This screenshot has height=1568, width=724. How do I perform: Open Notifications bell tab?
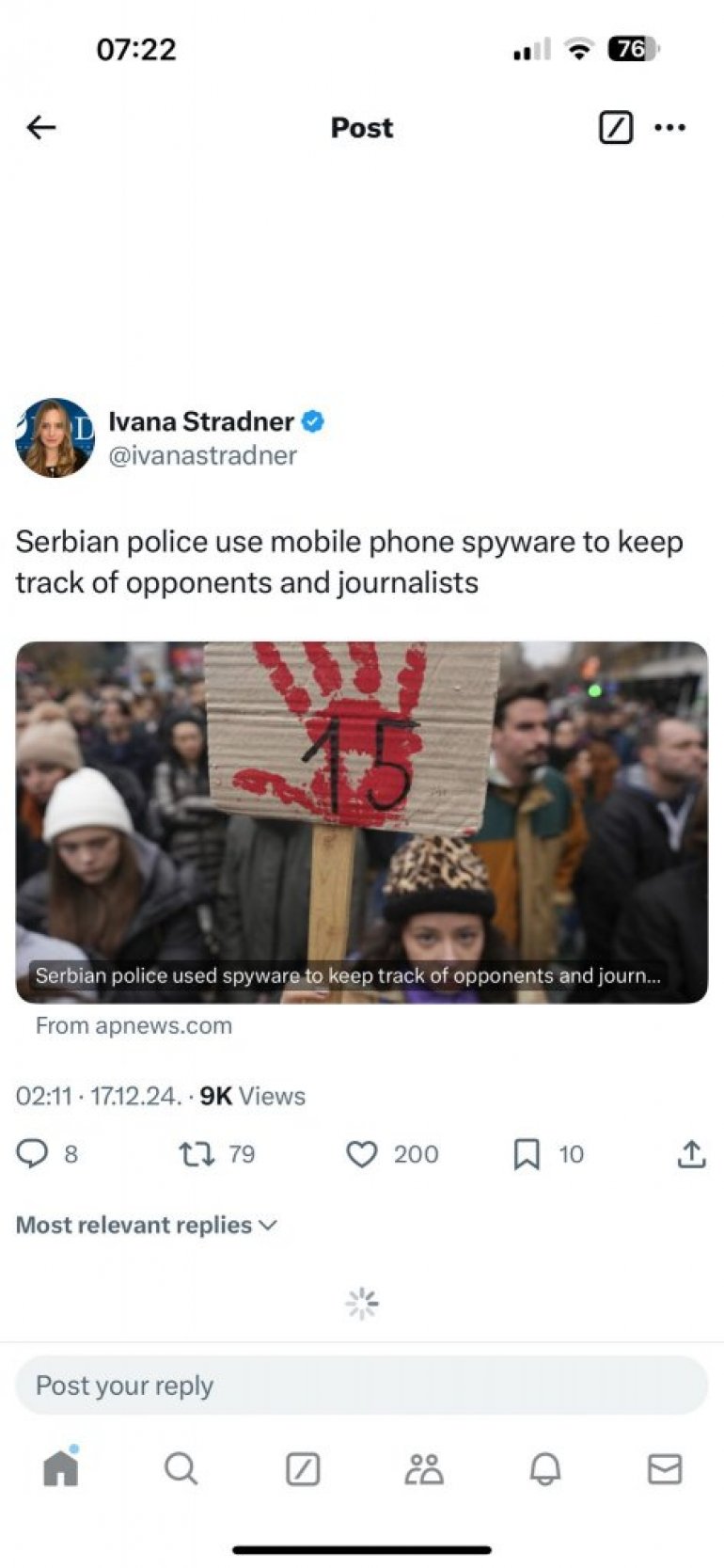(x=545, y=1468)
